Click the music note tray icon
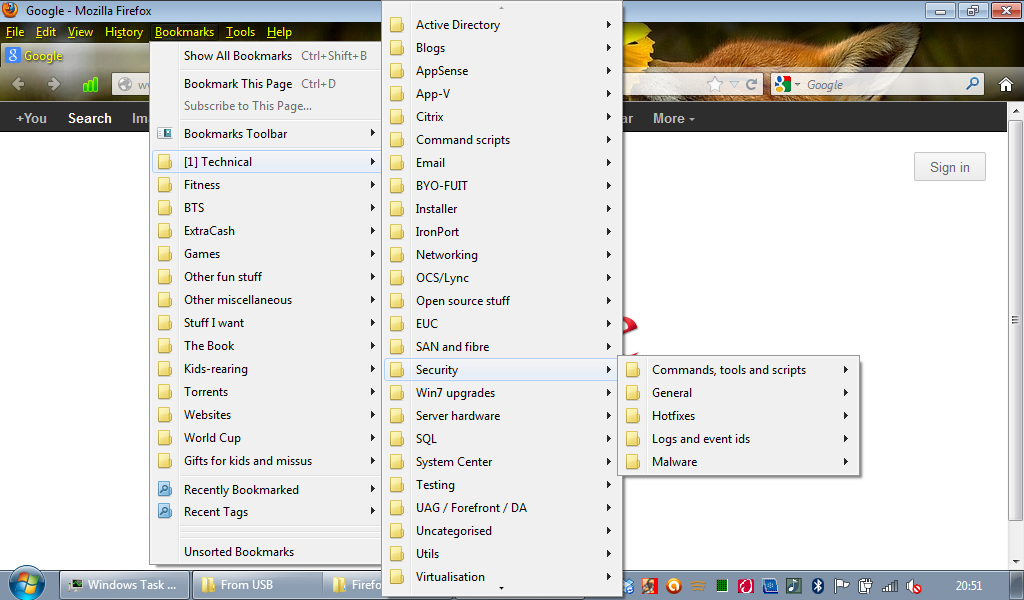 793,586
